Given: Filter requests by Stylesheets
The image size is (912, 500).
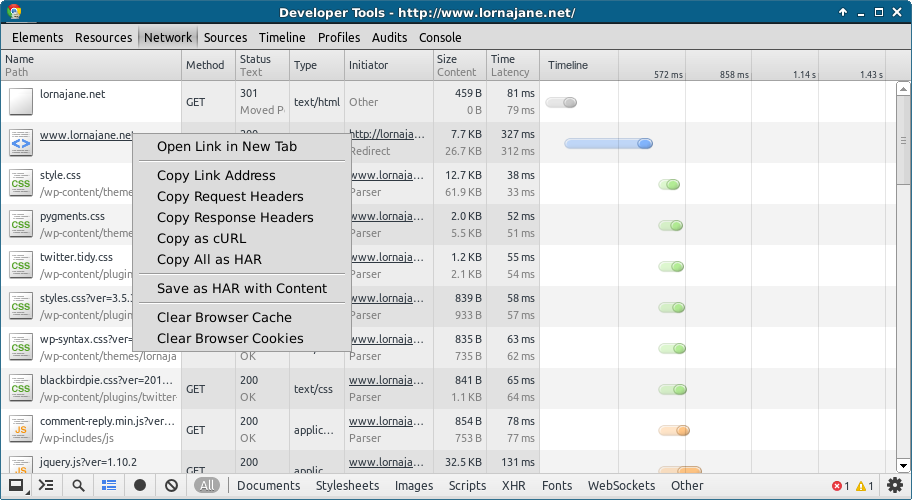Looking at the screenshot, I should click(347, 485).
